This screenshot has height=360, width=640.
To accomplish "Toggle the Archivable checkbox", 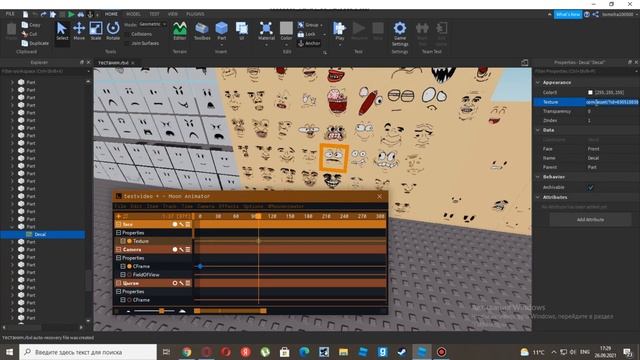I will [x=590, y=187].
